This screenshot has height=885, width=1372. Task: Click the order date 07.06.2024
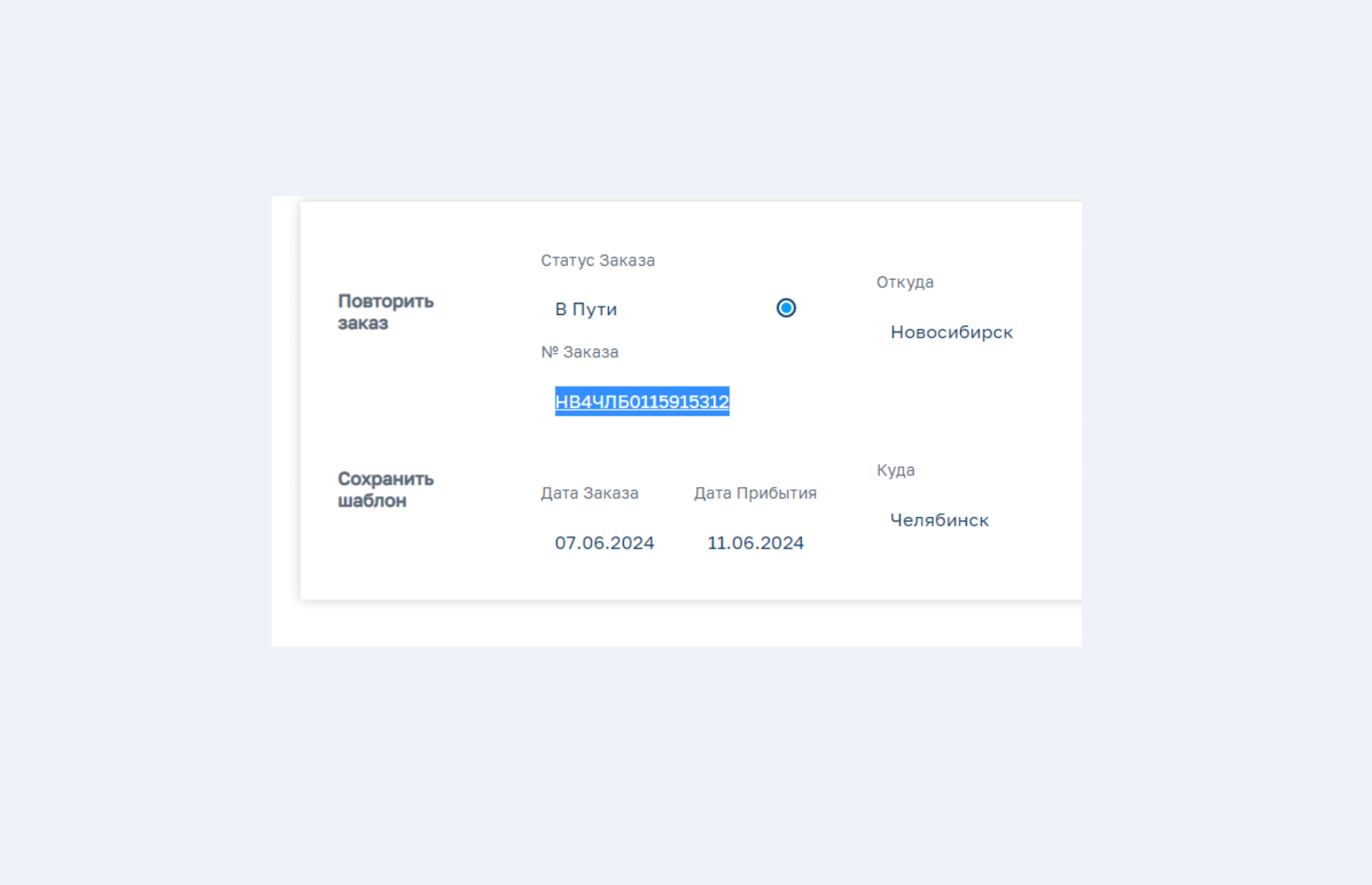tap(604, 543)
